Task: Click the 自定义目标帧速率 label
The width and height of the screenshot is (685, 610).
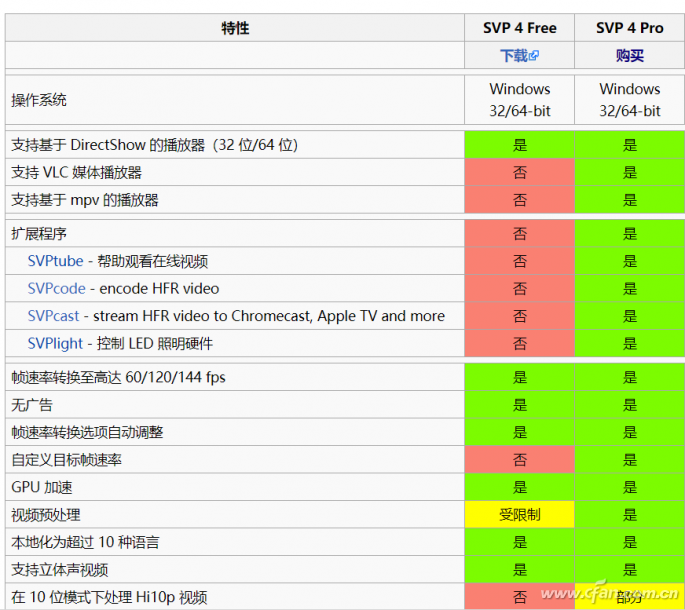Action: 66,460
